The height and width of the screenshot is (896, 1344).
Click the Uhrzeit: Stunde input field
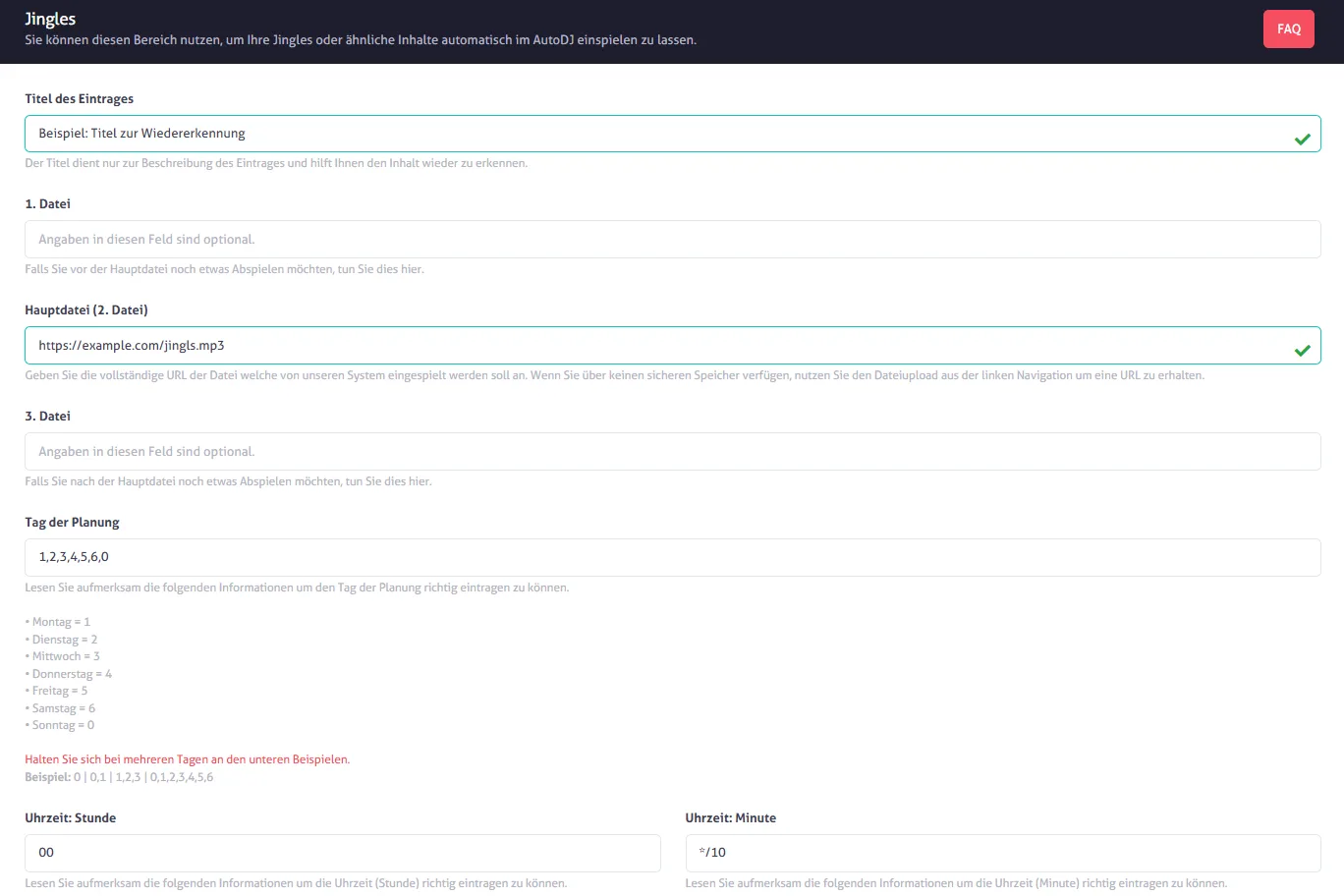342,853
